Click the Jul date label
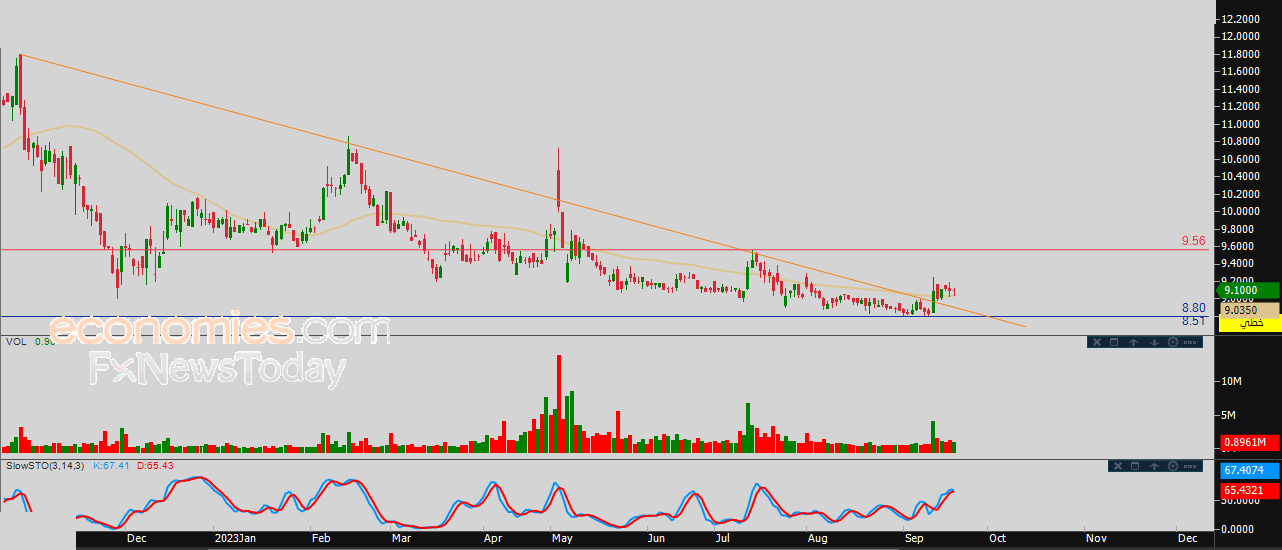The image size is (1282, 550). (722, 538)
